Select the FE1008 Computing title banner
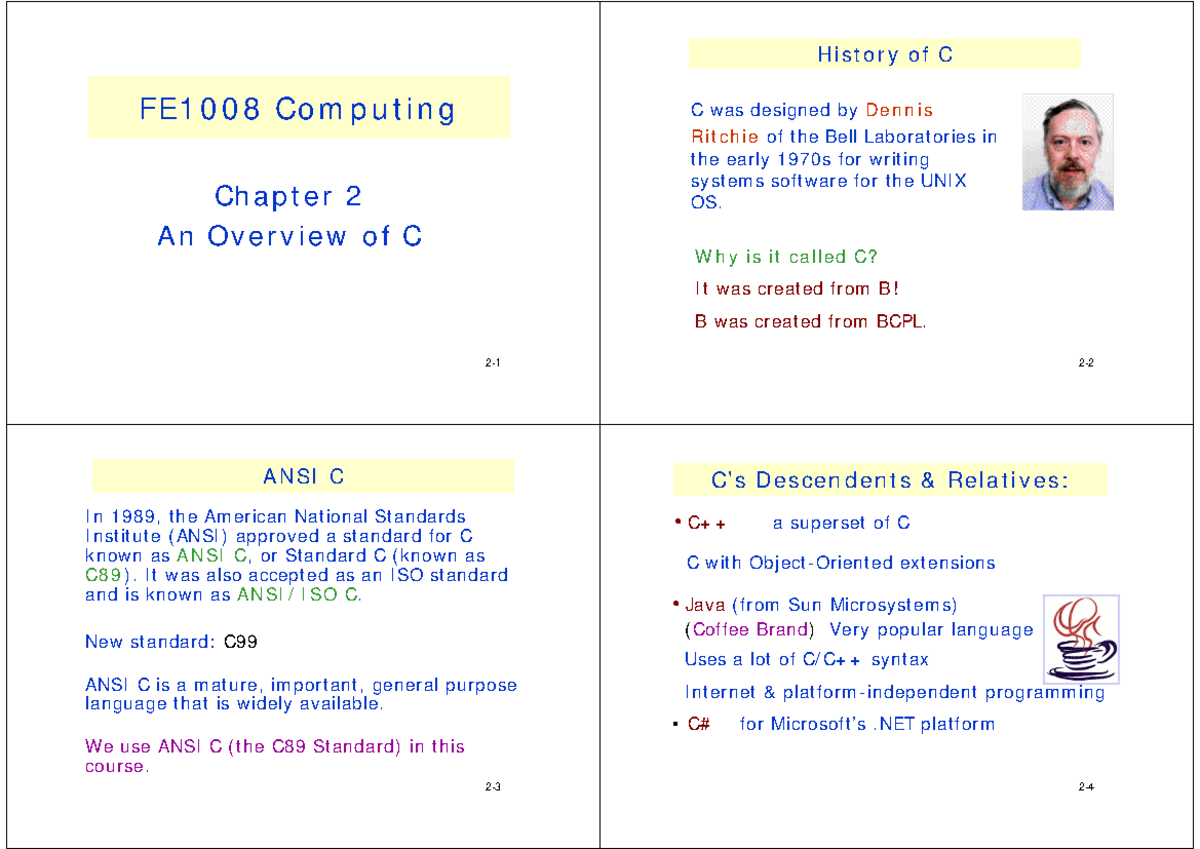Image resolution: width=1200 pixels, height=849 pixels. point(298,107)
